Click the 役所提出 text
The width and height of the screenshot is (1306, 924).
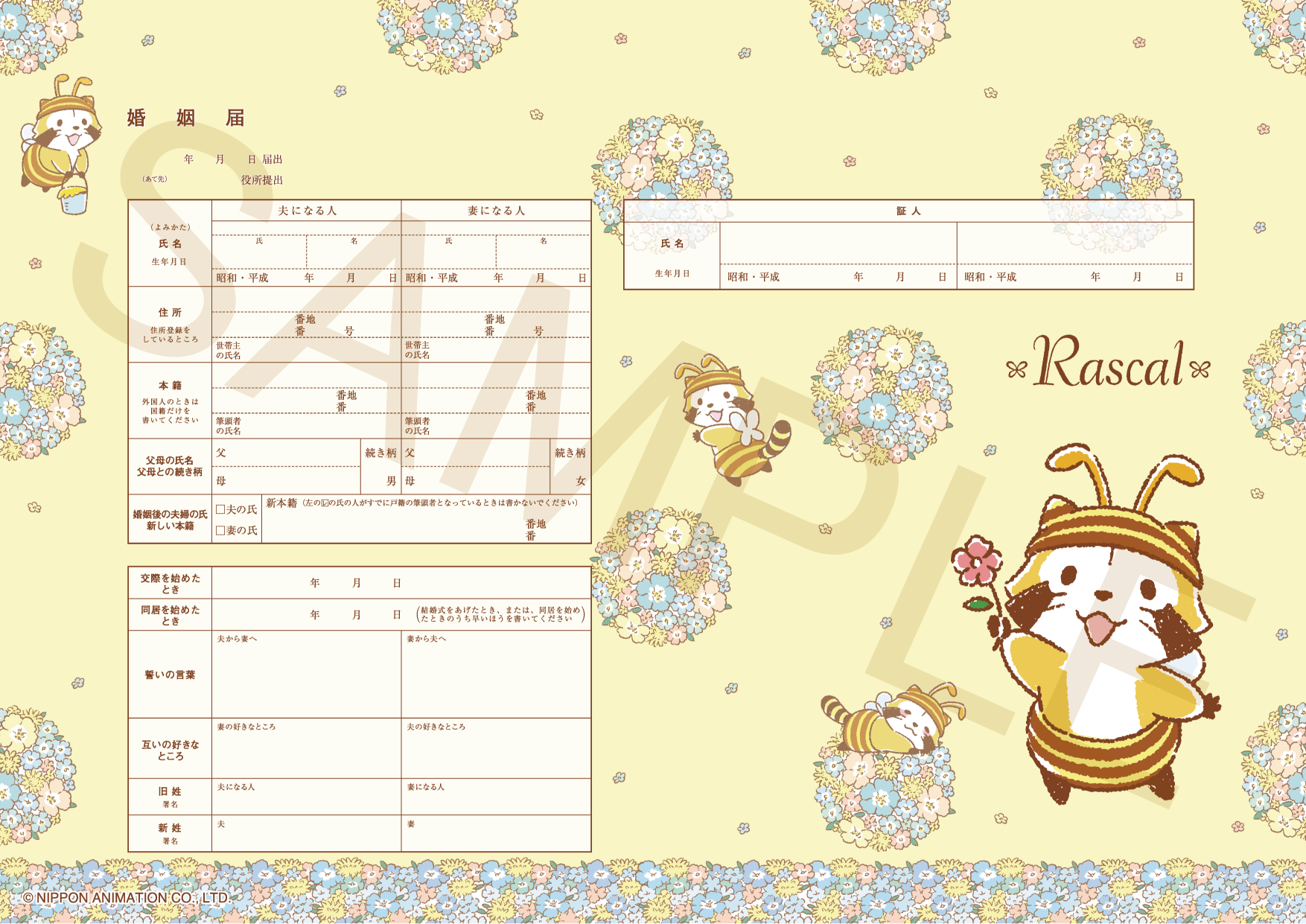(x=261, y=180)
